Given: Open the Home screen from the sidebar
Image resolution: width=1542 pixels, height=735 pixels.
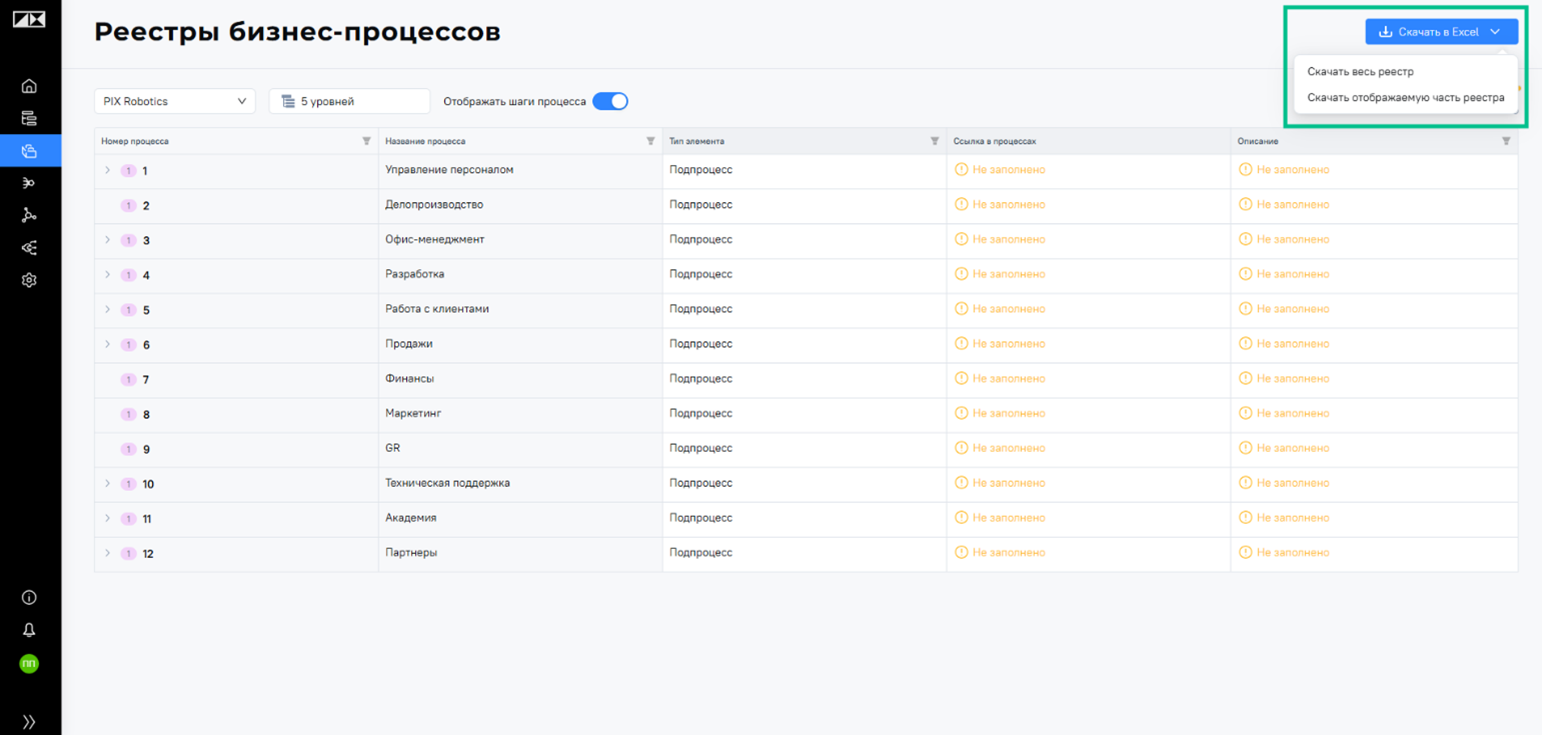Looking at the screenshot, I should pos(29,85).
